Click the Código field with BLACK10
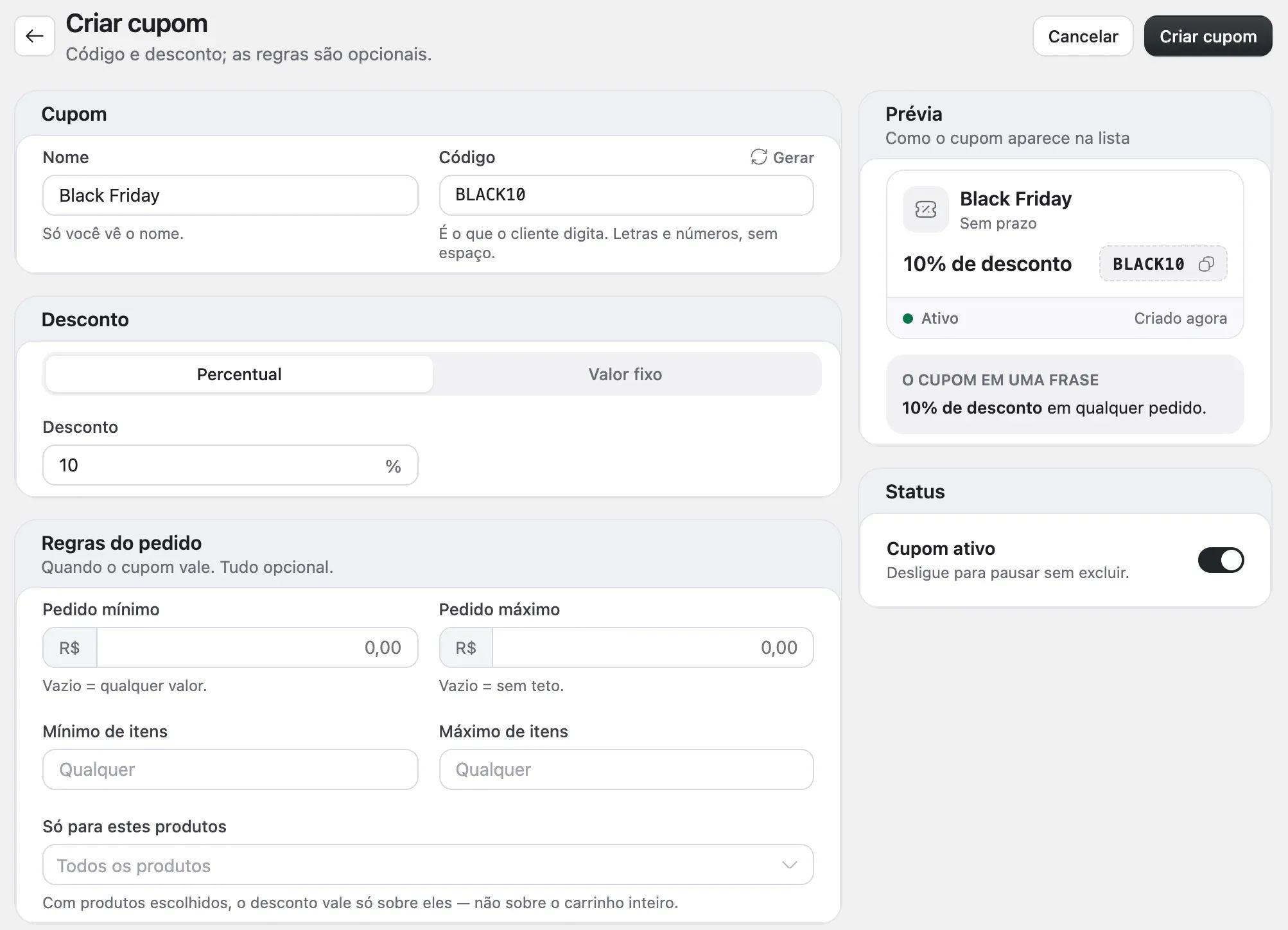Screen dimensions: 1288x930 pos(626,195)
